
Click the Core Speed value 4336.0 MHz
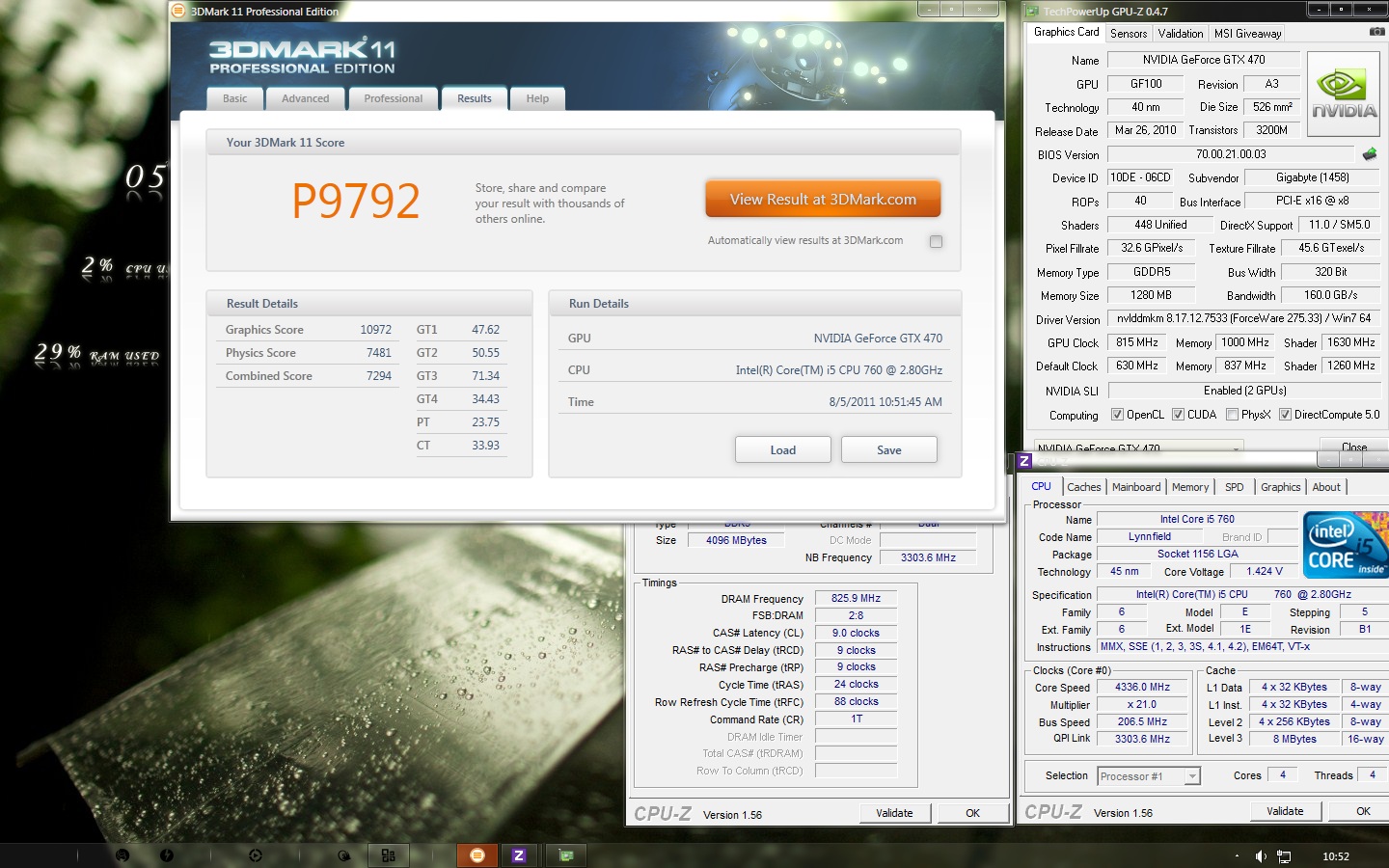[1142, 688]
